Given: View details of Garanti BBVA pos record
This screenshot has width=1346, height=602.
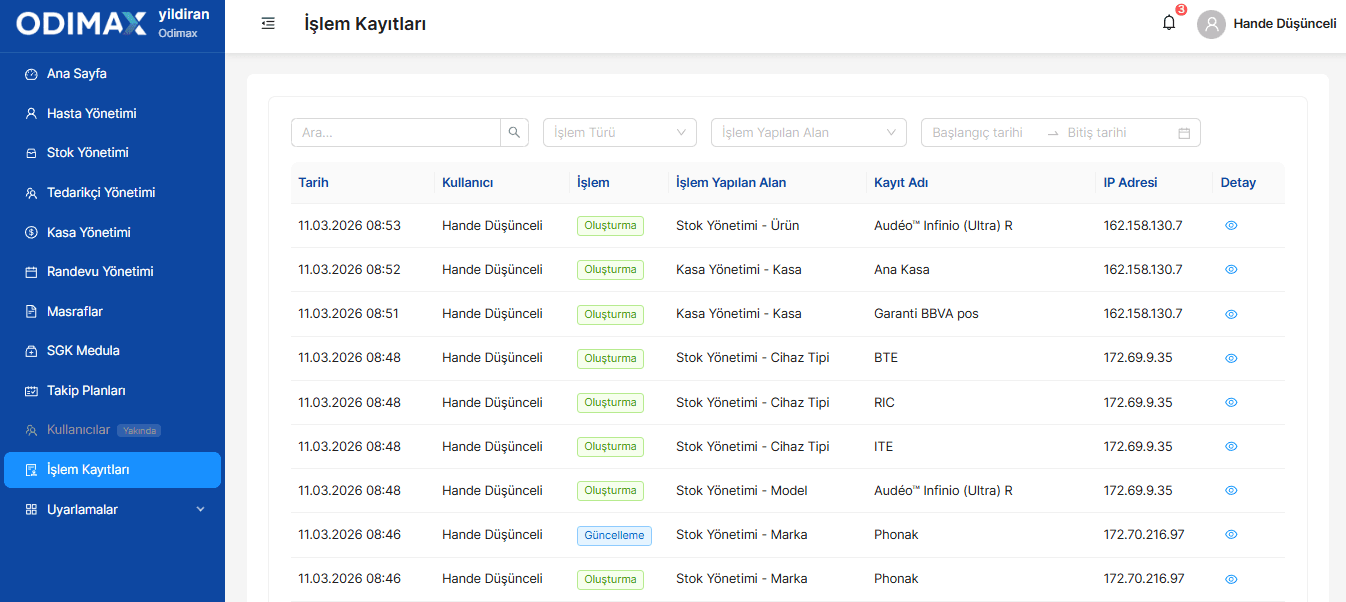Looking at the screenshot, I should pyautogui.click(x=1231, y=314).
